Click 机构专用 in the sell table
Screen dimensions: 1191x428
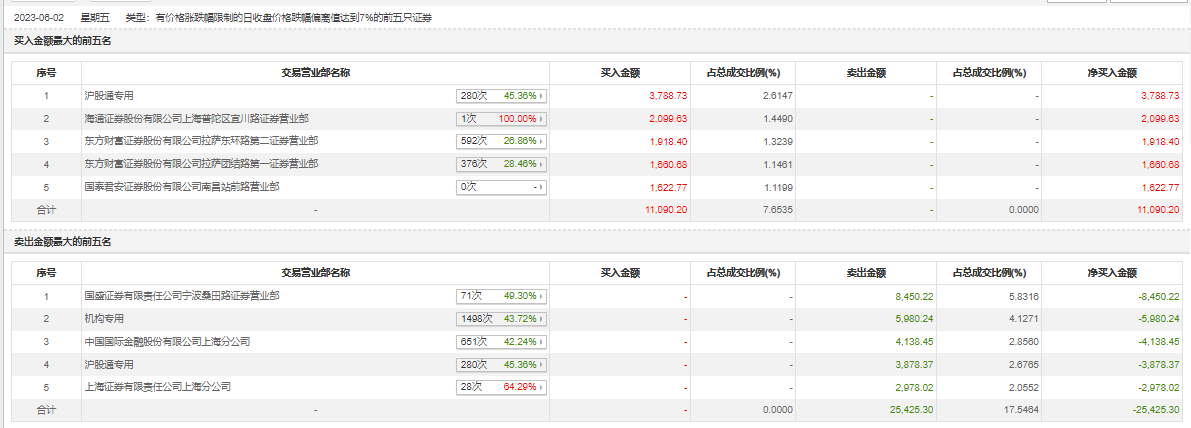tap(104, 319)
